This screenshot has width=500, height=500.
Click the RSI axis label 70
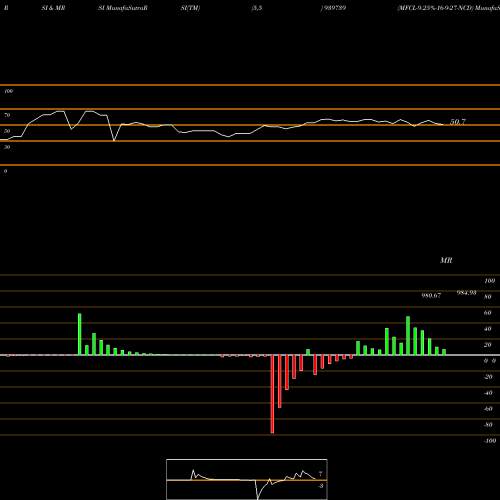coord(7,115)
